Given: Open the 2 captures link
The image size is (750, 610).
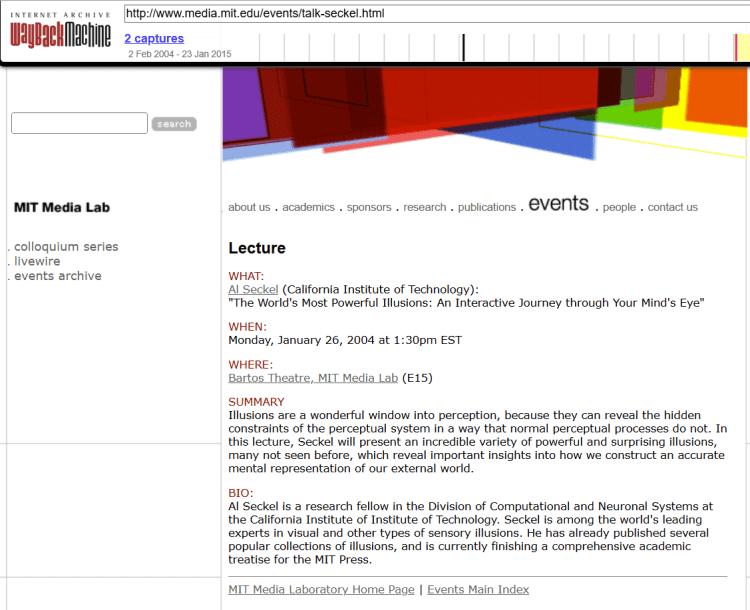Looking at the screenshot, I should click(154, 38).
